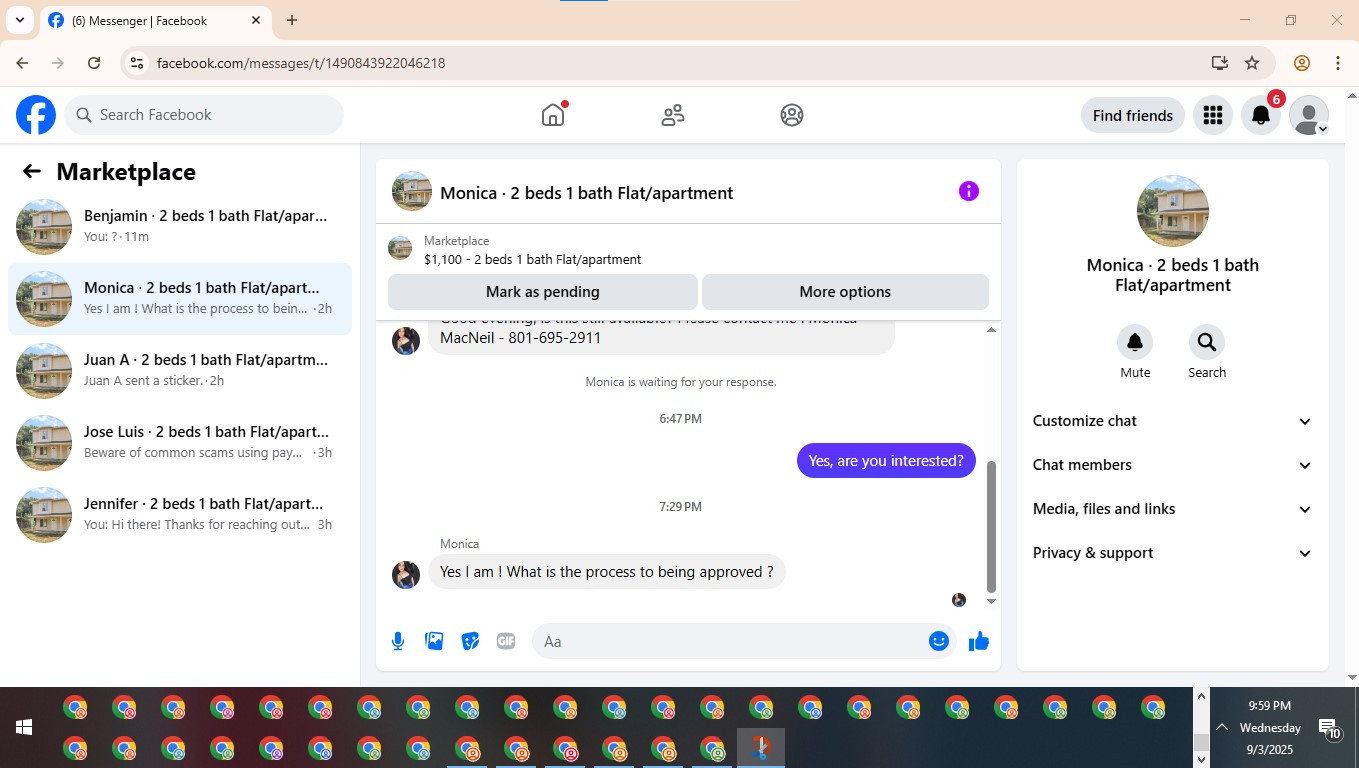Open the emoji picker in message box
The height and width of the screenshot is (768, 1359).
pos(938,641)
